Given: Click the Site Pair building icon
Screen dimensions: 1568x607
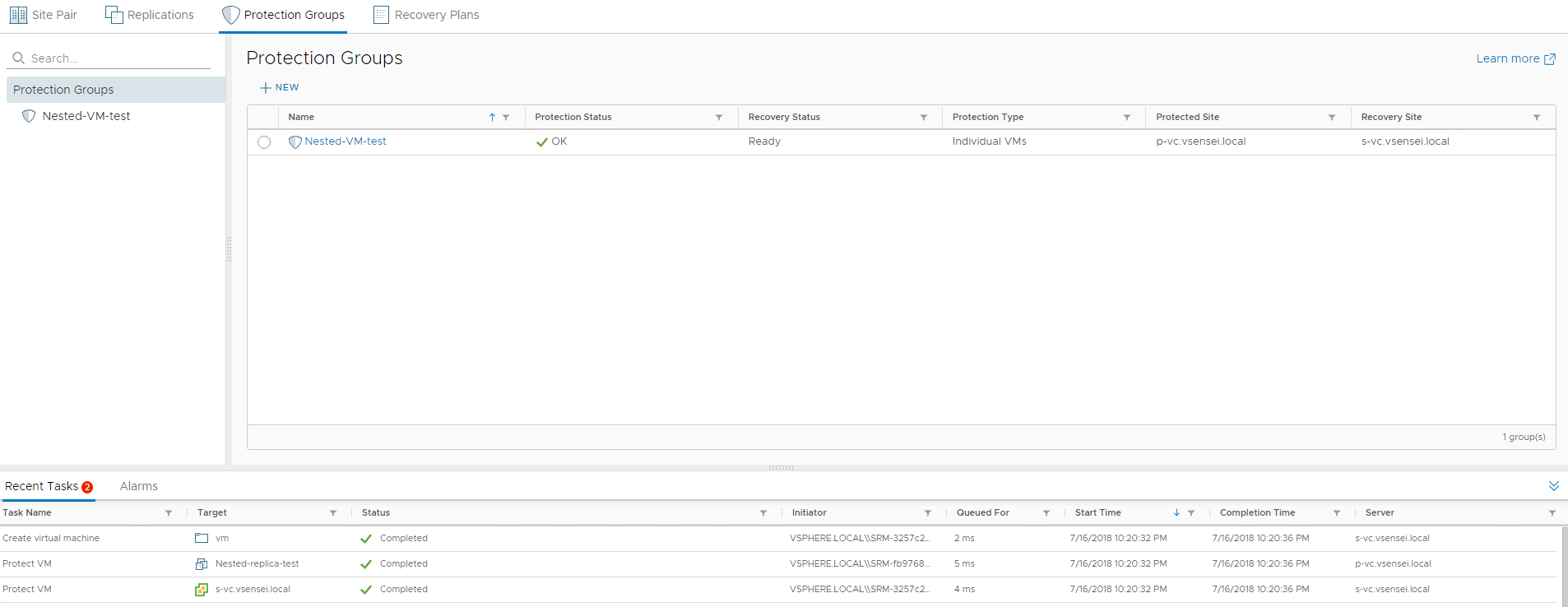Looking at the screenshot, I should pyautogui.click(x=18, y=15).
